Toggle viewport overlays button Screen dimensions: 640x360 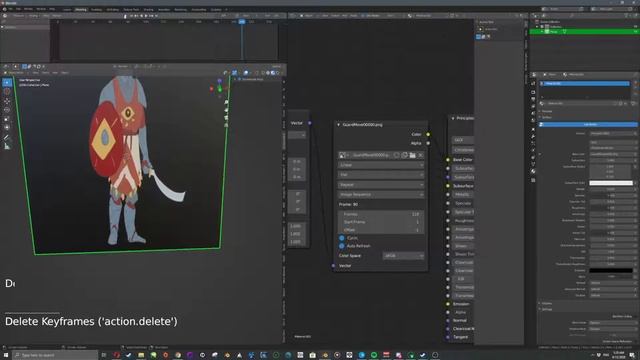point(246,73)
